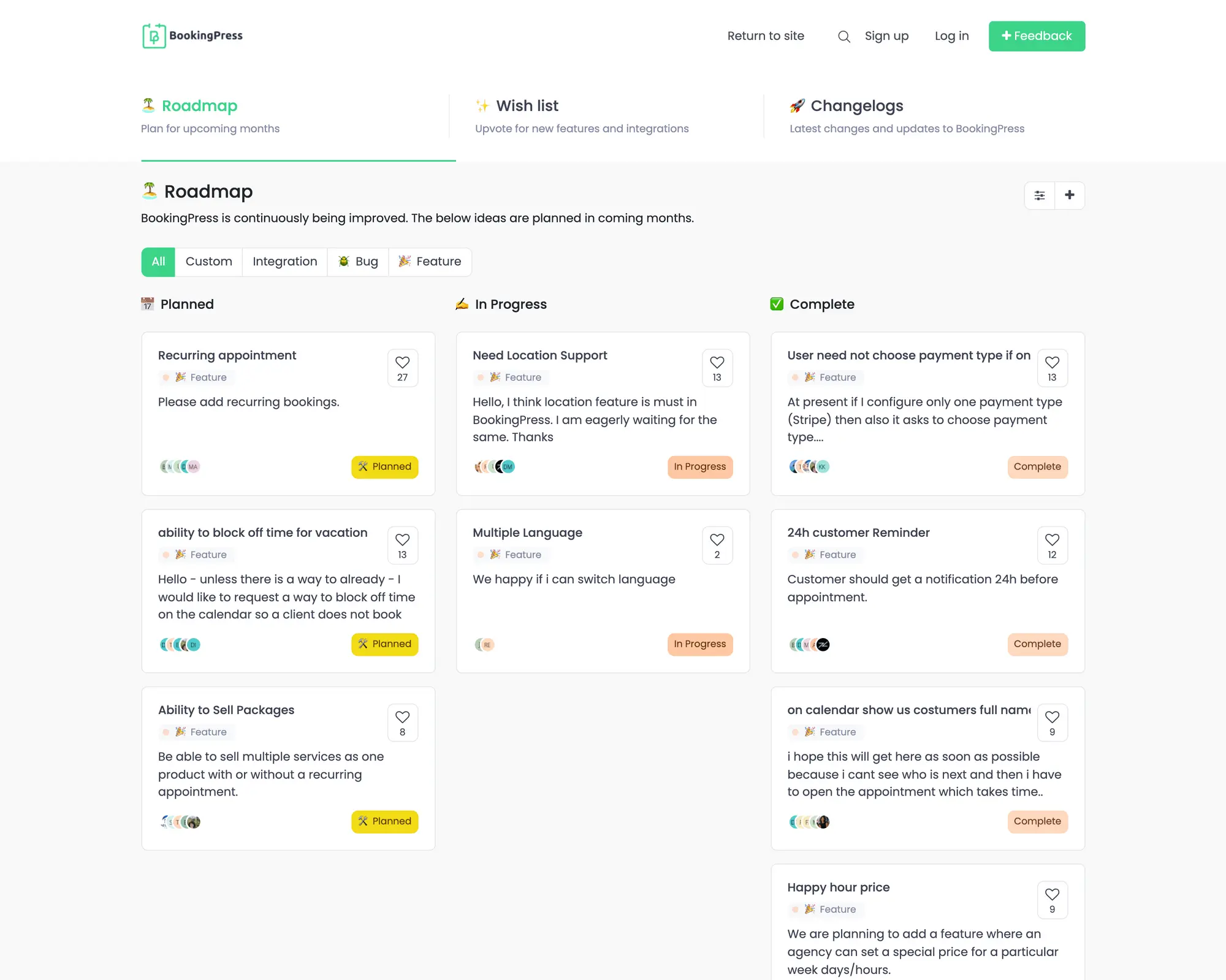The image size is (1226, 980).
Task: Click the Return to site link
Action: coord(766,36)
